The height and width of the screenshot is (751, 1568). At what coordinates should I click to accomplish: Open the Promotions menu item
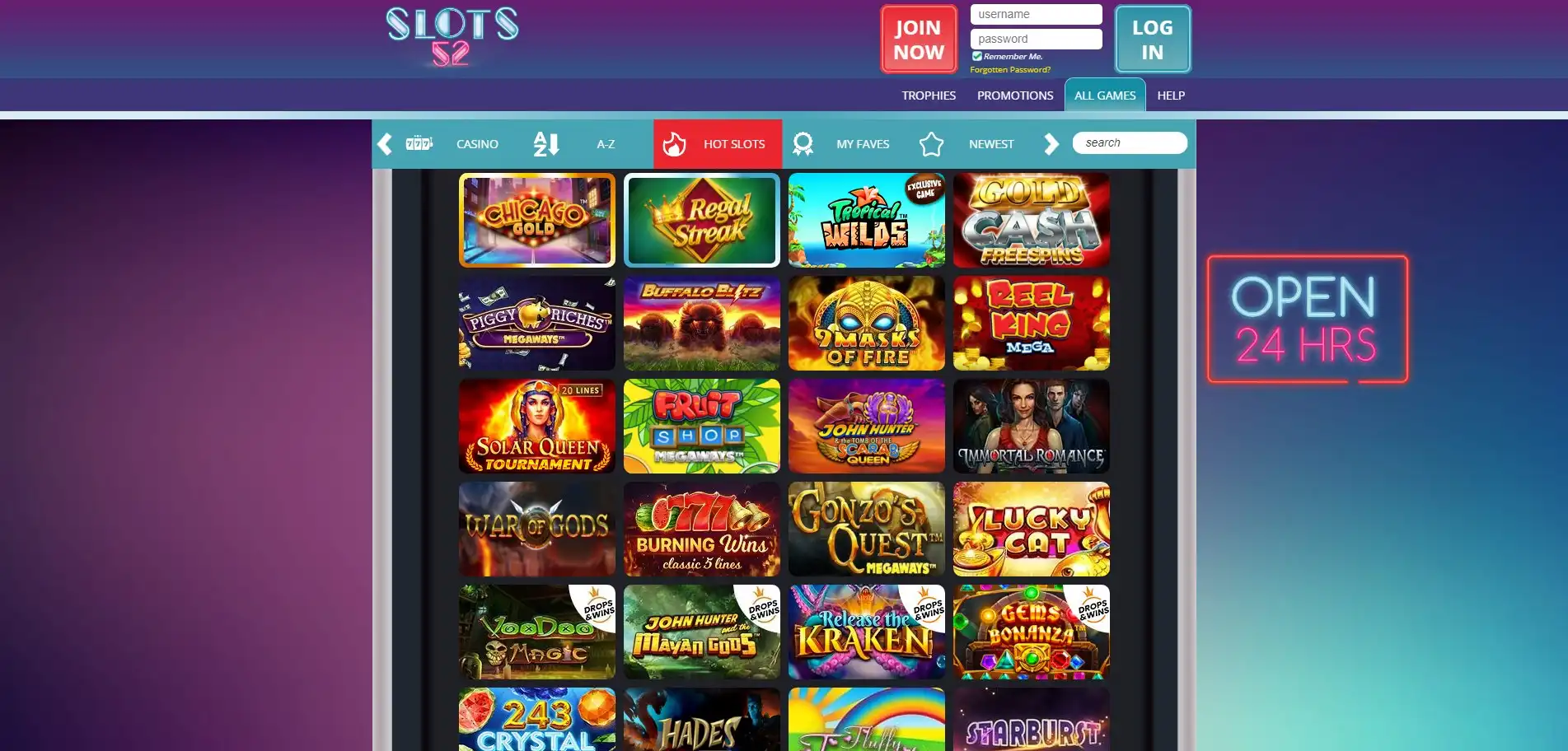click(1015, 96)
